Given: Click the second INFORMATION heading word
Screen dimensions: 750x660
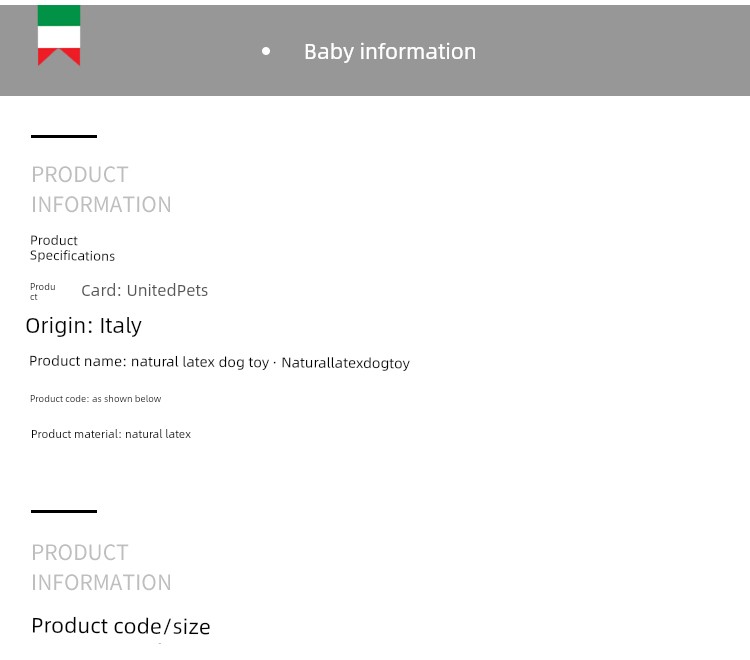Looking at the screenshot, I should (101, 583).
